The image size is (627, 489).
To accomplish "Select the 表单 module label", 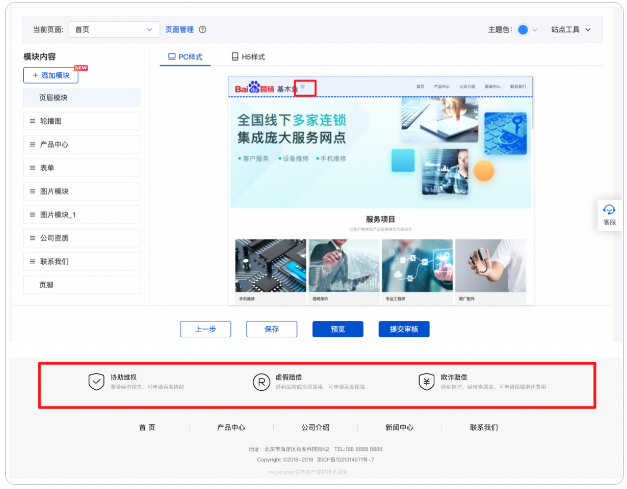I will click(x=47, y=168).
